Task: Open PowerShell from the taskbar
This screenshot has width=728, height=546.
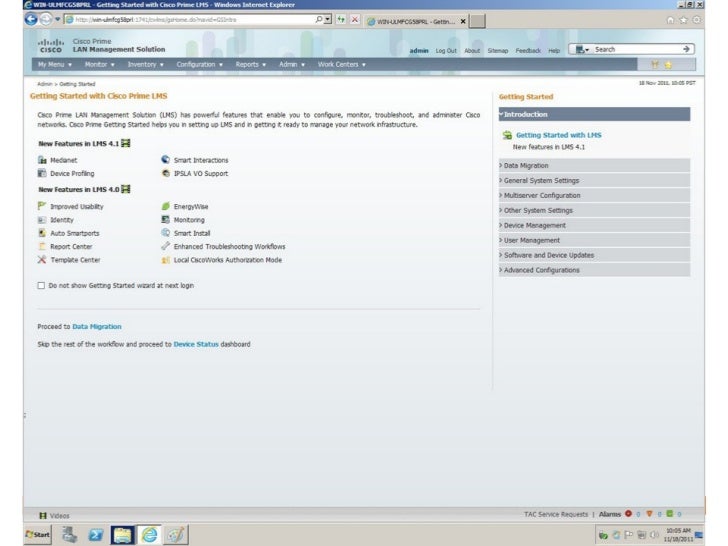Action: tap(96, 535)
